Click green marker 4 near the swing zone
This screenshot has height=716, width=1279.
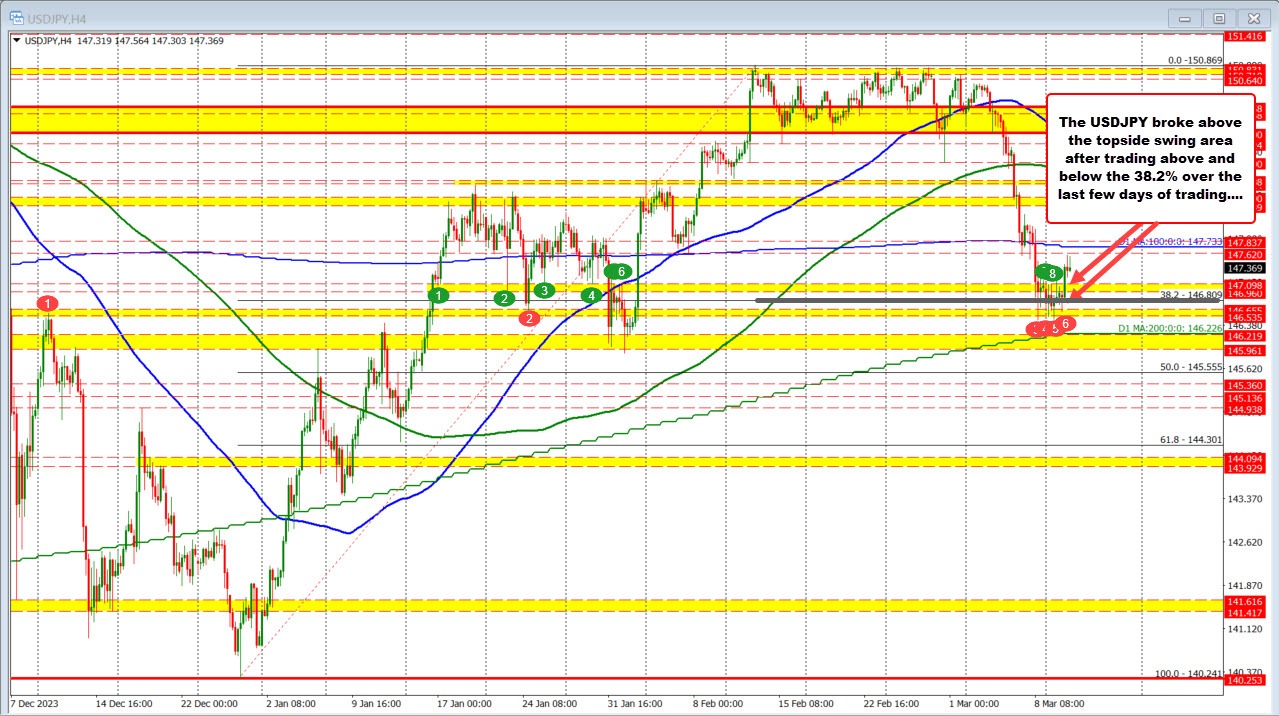(x=590, y=295)
